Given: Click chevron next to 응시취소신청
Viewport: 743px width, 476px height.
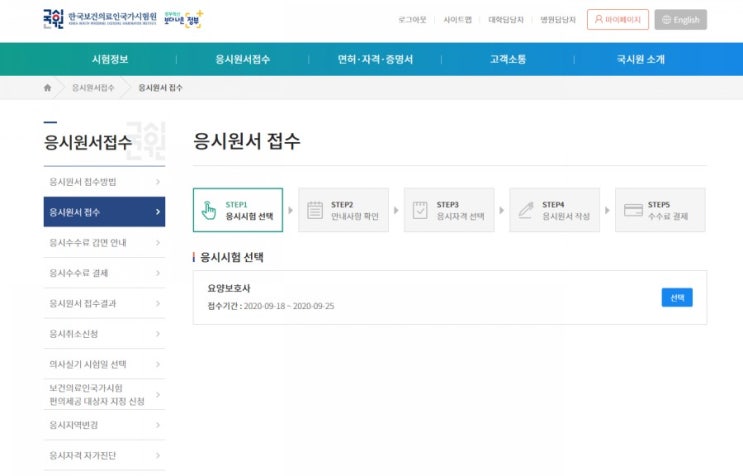Looking at the screenshot, I should (x=158, y=333).
